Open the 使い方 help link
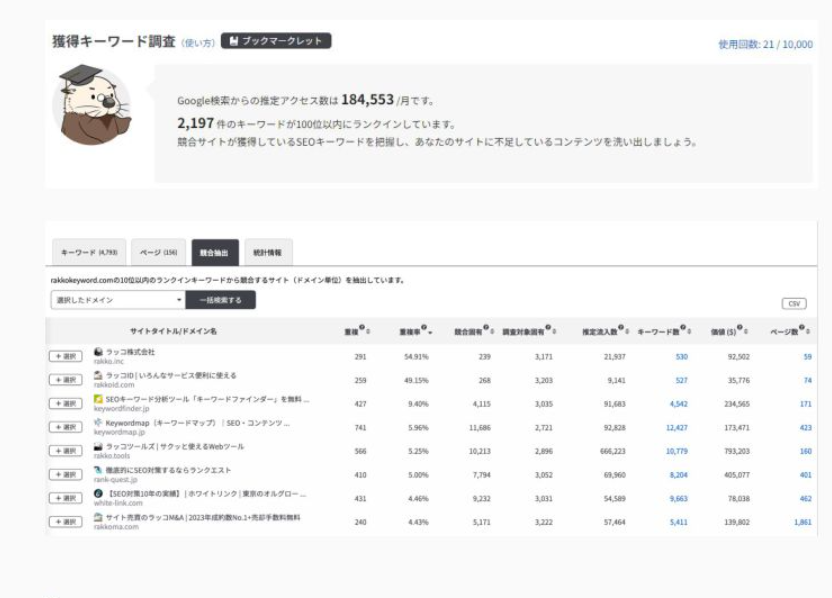 pyautogui.click(x=198, y=42)
